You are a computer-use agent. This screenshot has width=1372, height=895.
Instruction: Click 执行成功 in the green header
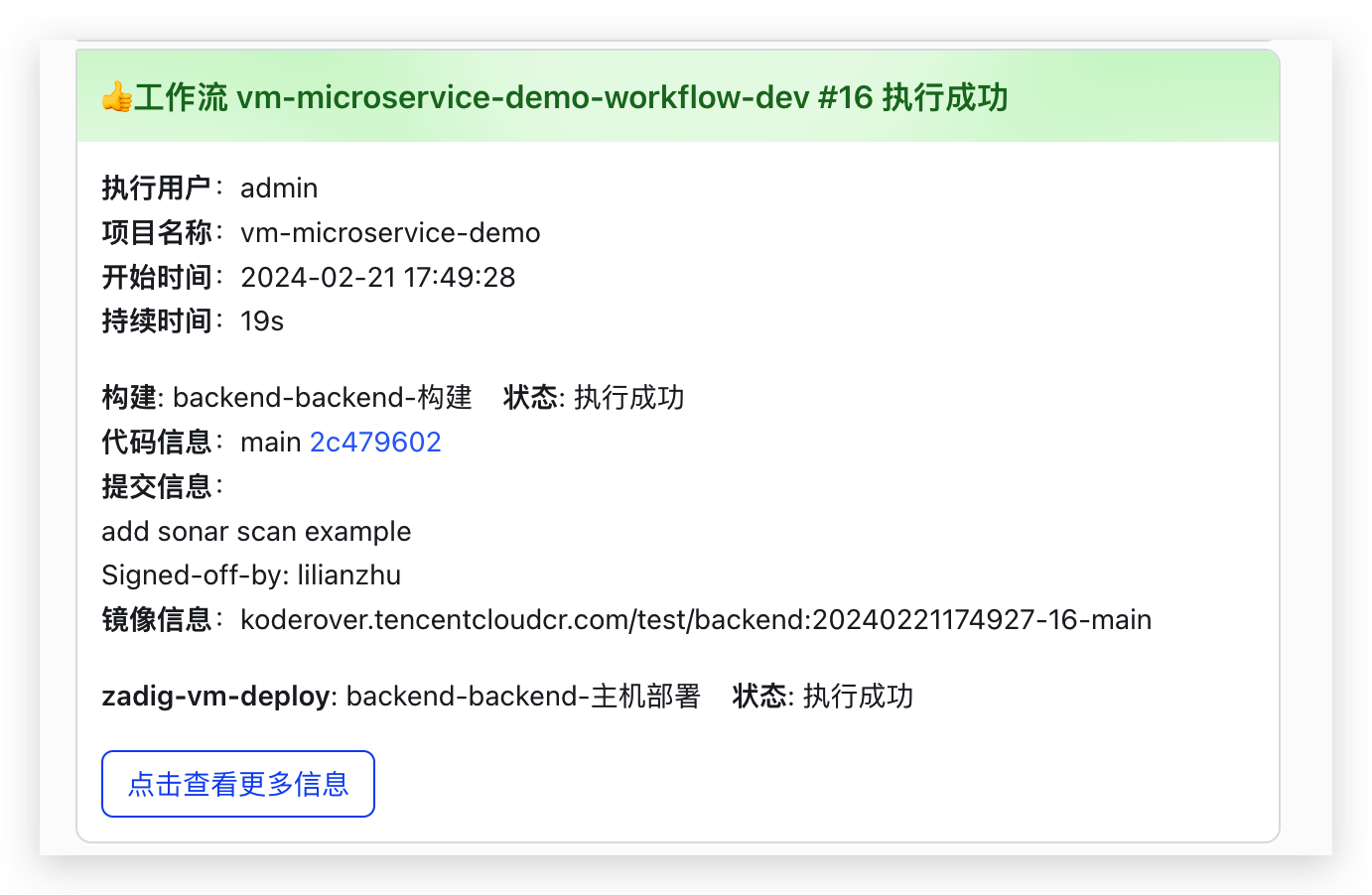(945, 97)
